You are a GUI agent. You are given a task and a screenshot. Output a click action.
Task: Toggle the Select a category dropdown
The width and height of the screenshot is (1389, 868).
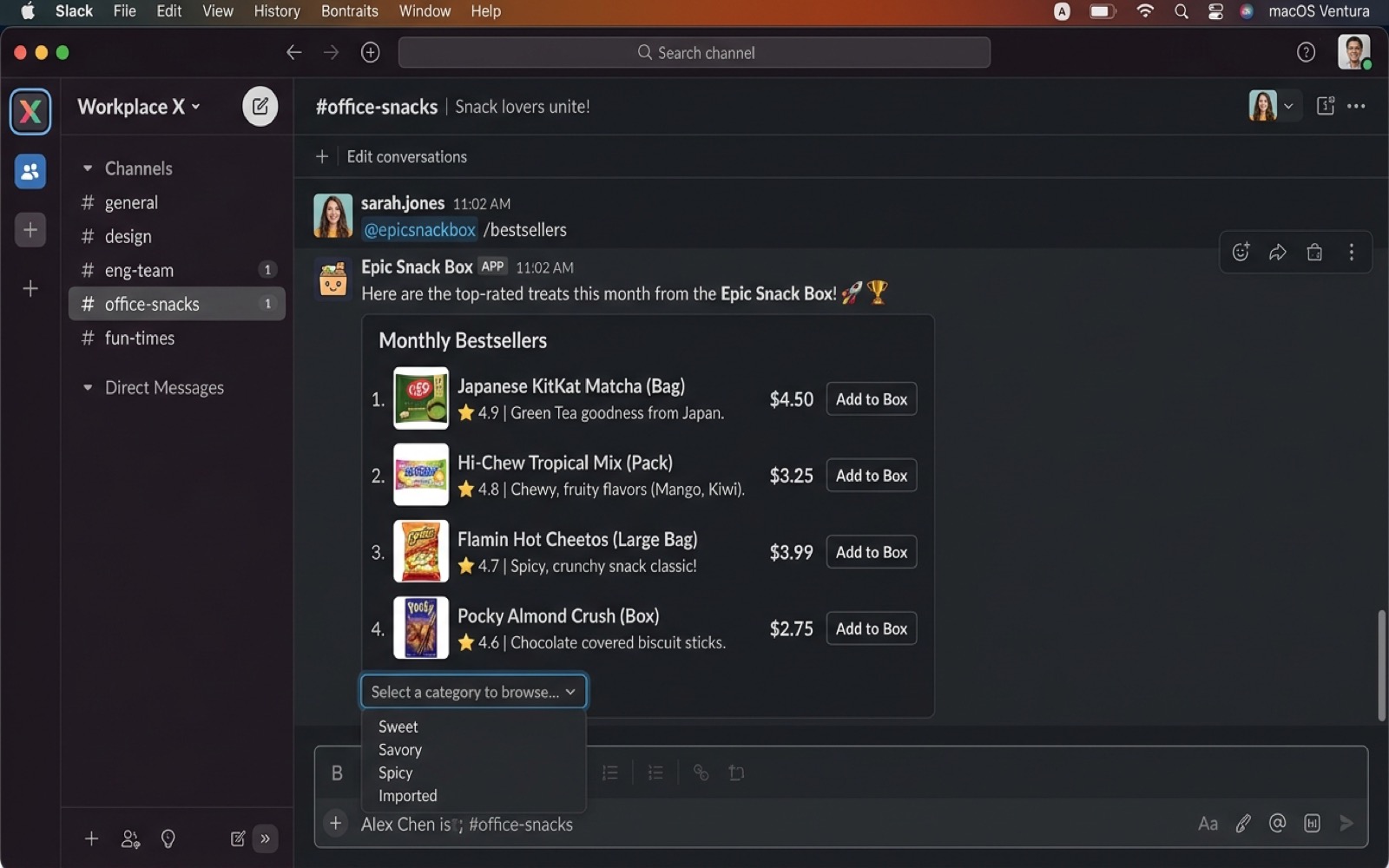point(474,692)
